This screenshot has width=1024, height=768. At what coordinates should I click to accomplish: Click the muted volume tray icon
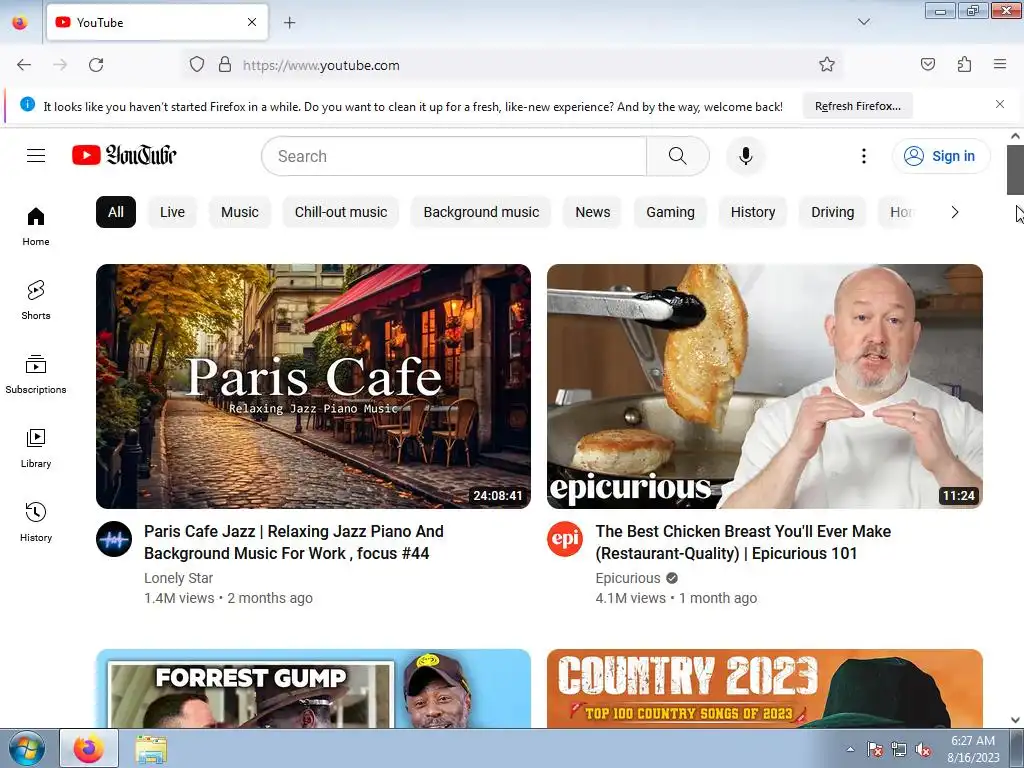tap(923, 750)
